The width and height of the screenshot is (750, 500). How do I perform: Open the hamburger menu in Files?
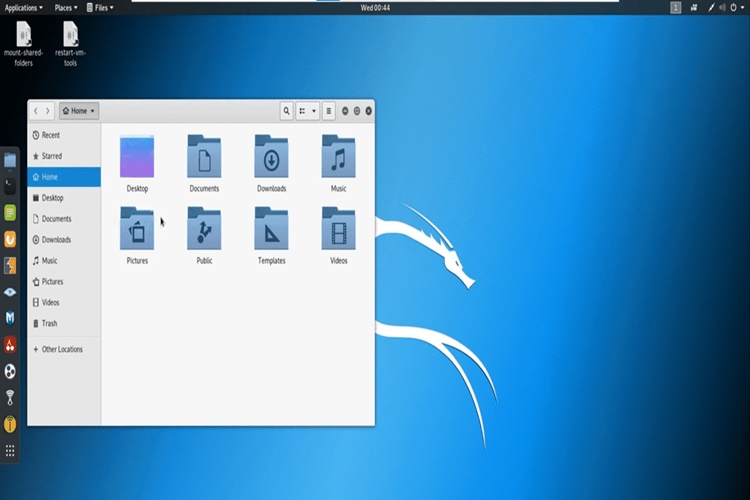[329, 111]
